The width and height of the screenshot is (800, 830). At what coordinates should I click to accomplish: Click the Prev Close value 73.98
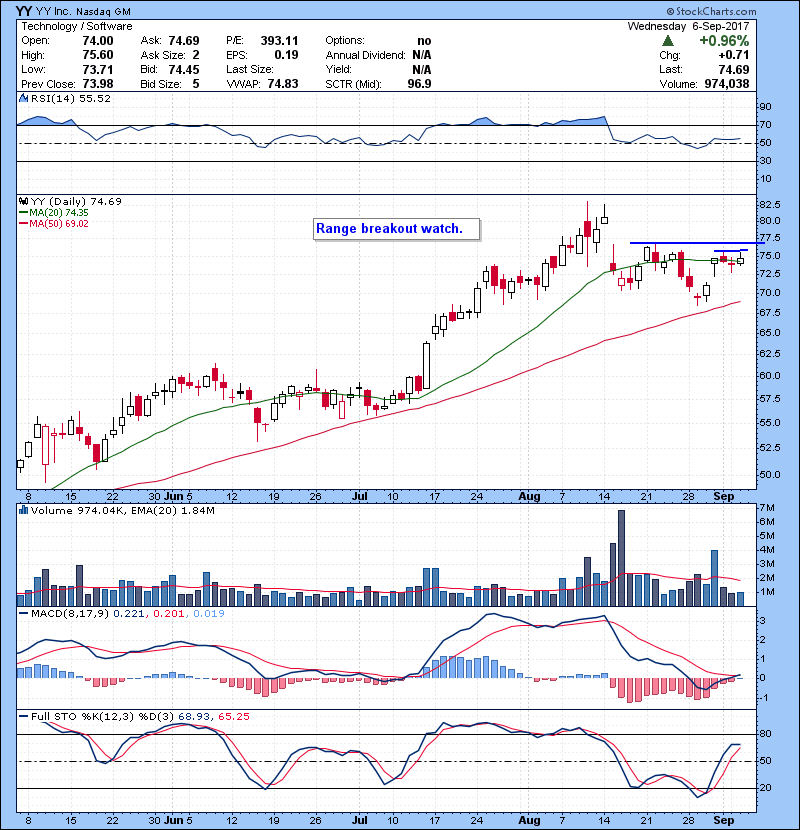pyautogui.click(x=98, y=84)
